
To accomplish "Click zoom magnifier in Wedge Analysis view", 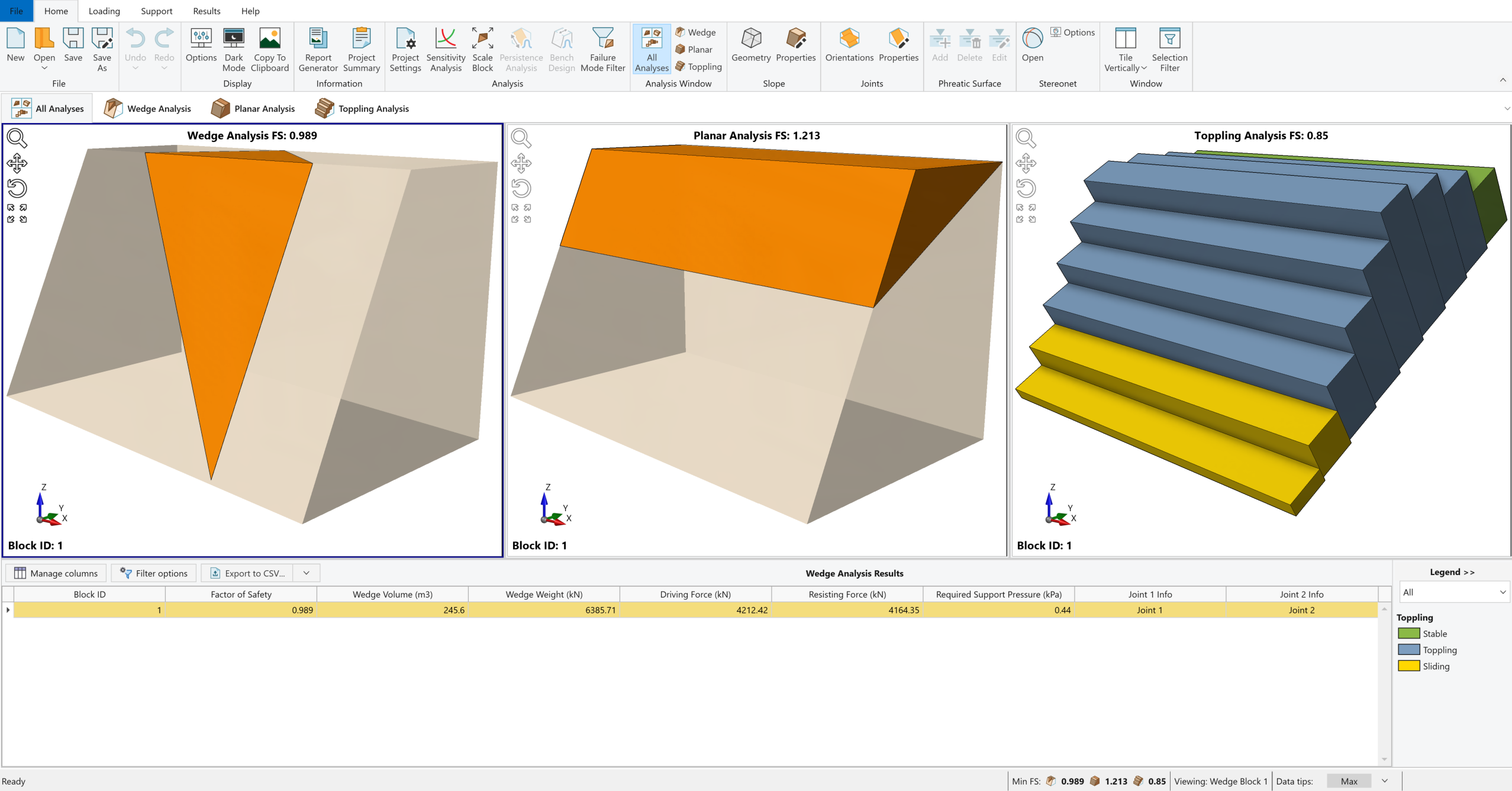I will pyautogui.click(x=17, y=138).
